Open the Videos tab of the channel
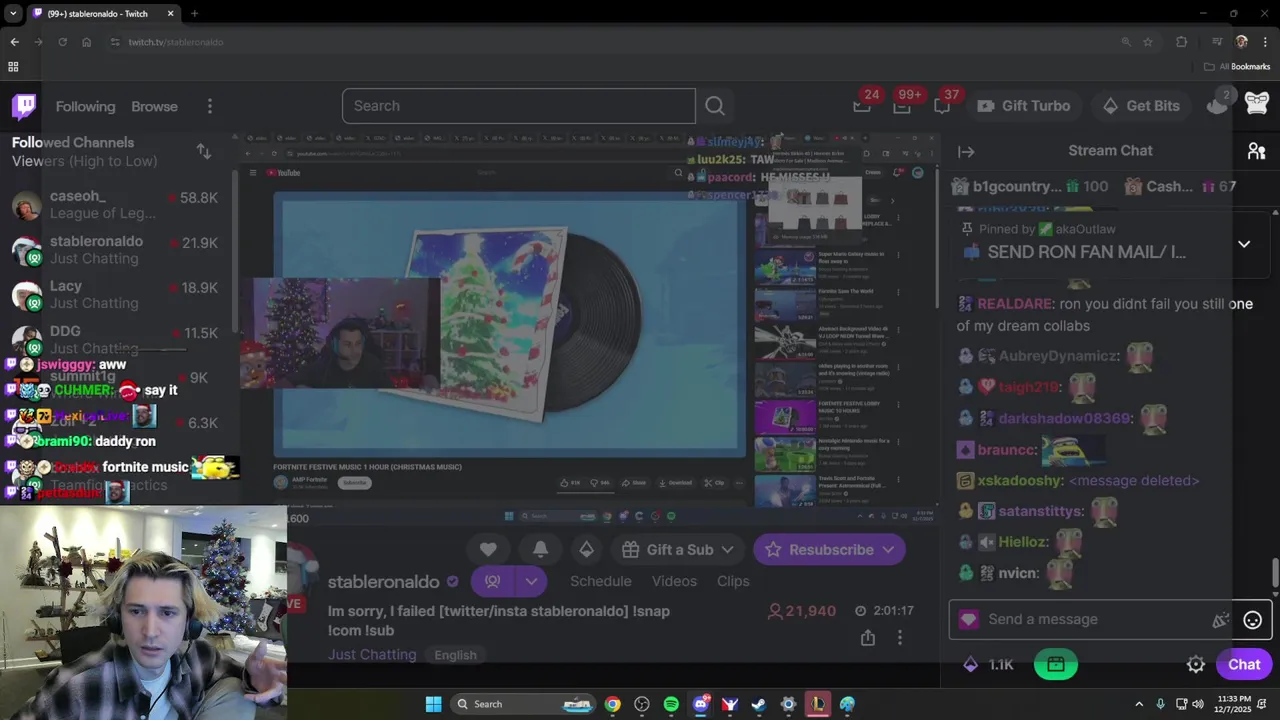Image resolution: width=1280 pixels, height=720 pixels. [x=674, y=581]
